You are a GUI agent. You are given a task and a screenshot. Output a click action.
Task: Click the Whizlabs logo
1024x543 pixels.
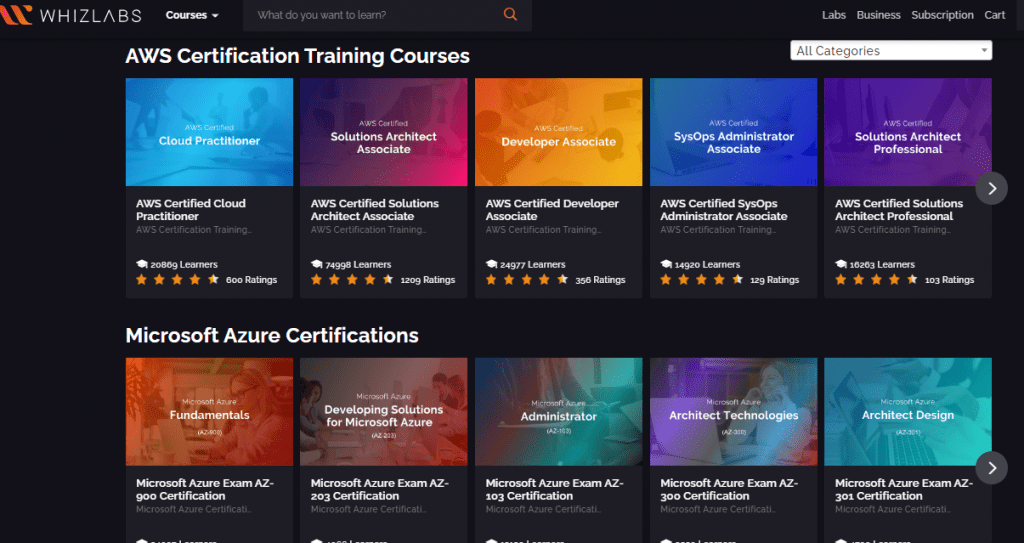71,14
